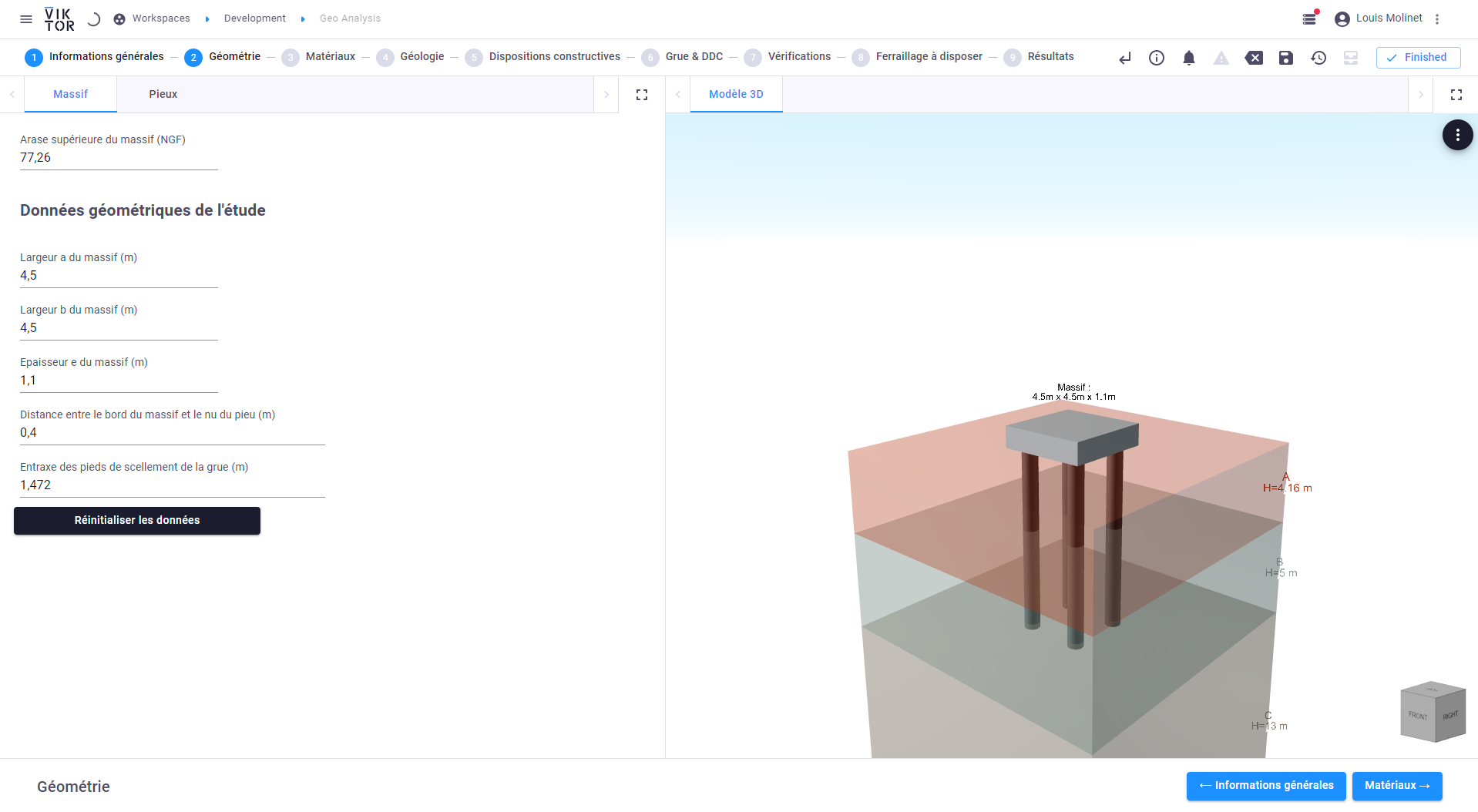Screen dimensions: 1478x812
Task: Go to step 9 Résultats
Action: tap(1039, 57)
